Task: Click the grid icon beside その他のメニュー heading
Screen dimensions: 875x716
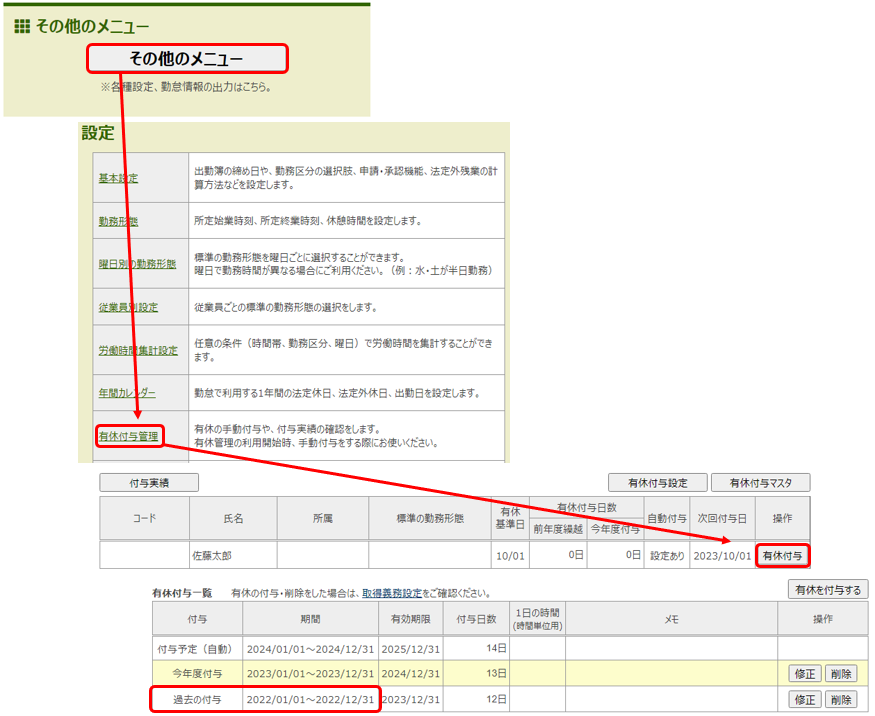Action: (x=21, y=26)
